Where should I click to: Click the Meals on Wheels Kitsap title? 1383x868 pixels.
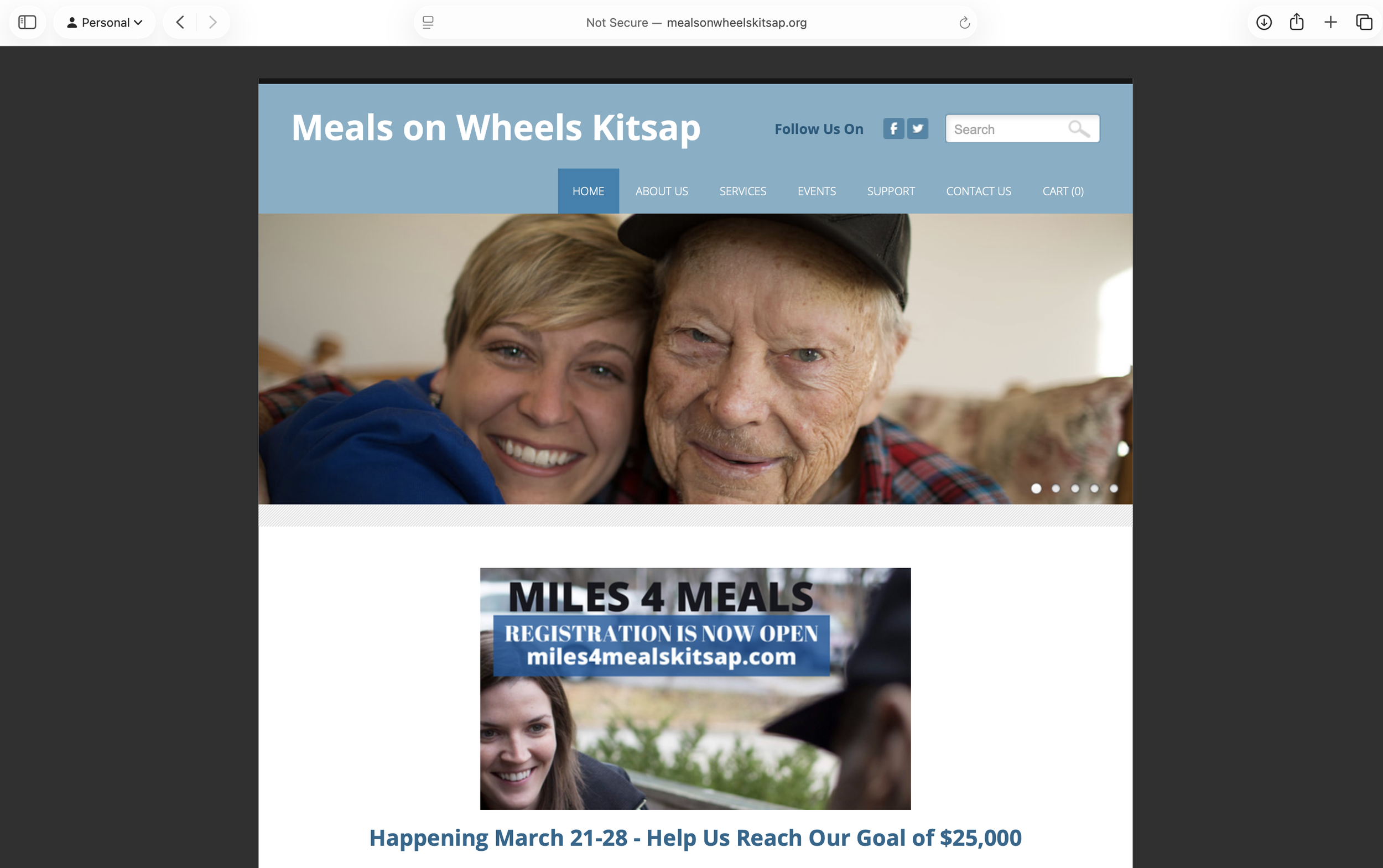(x=496, y=127)
